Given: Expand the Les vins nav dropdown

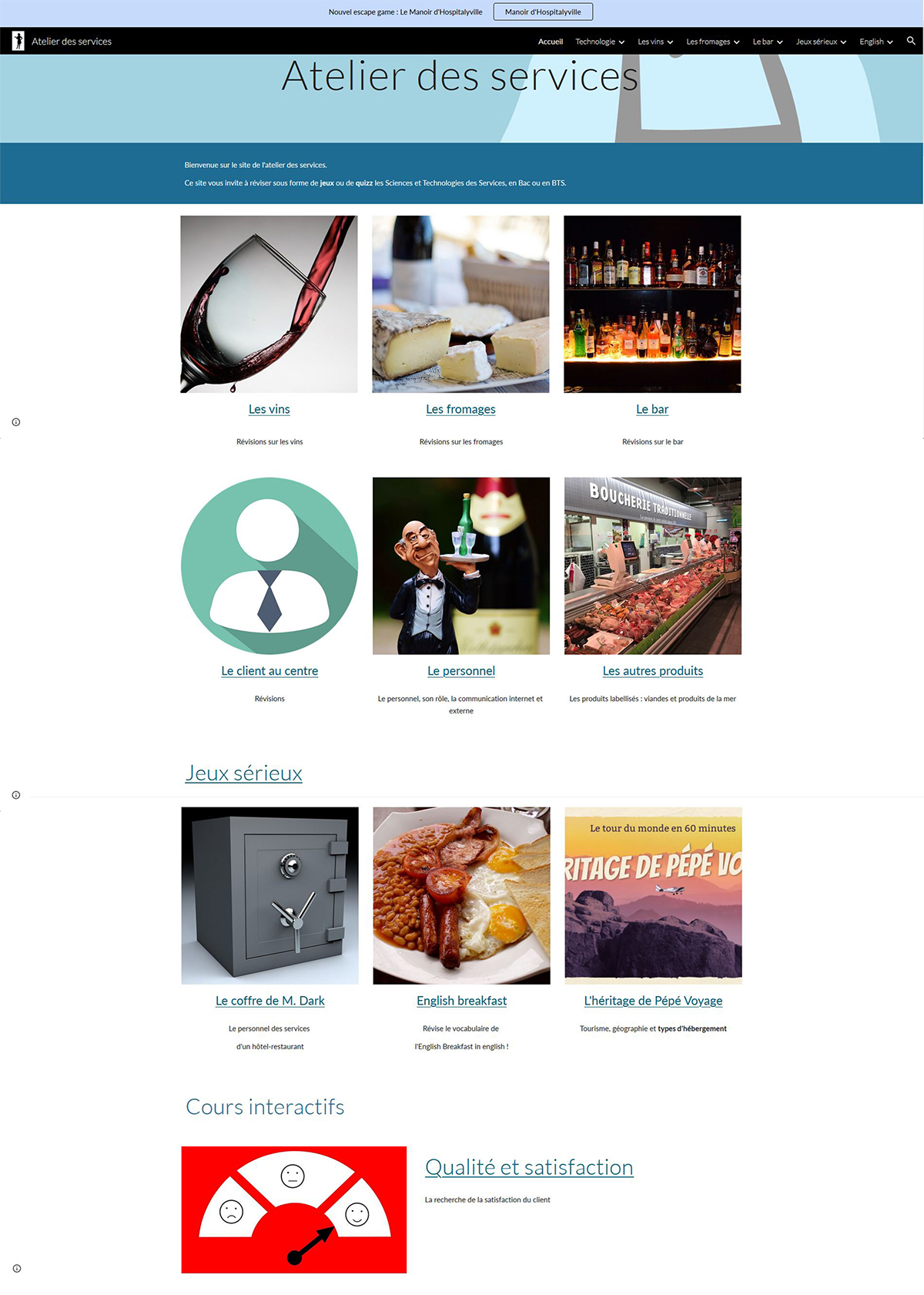Looking at the screenshot, I should (x=655, y=42).
